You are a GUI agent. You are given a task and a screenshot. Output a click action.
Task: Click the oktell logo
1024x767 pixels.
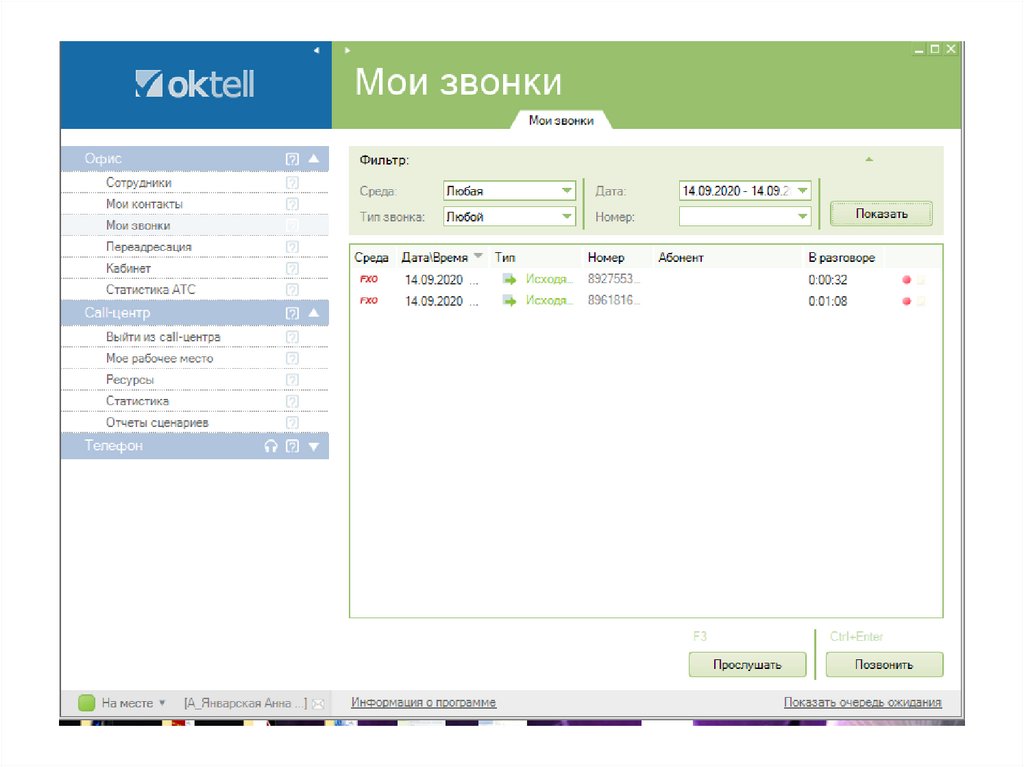pyautogui.click(x=195, y=84)
